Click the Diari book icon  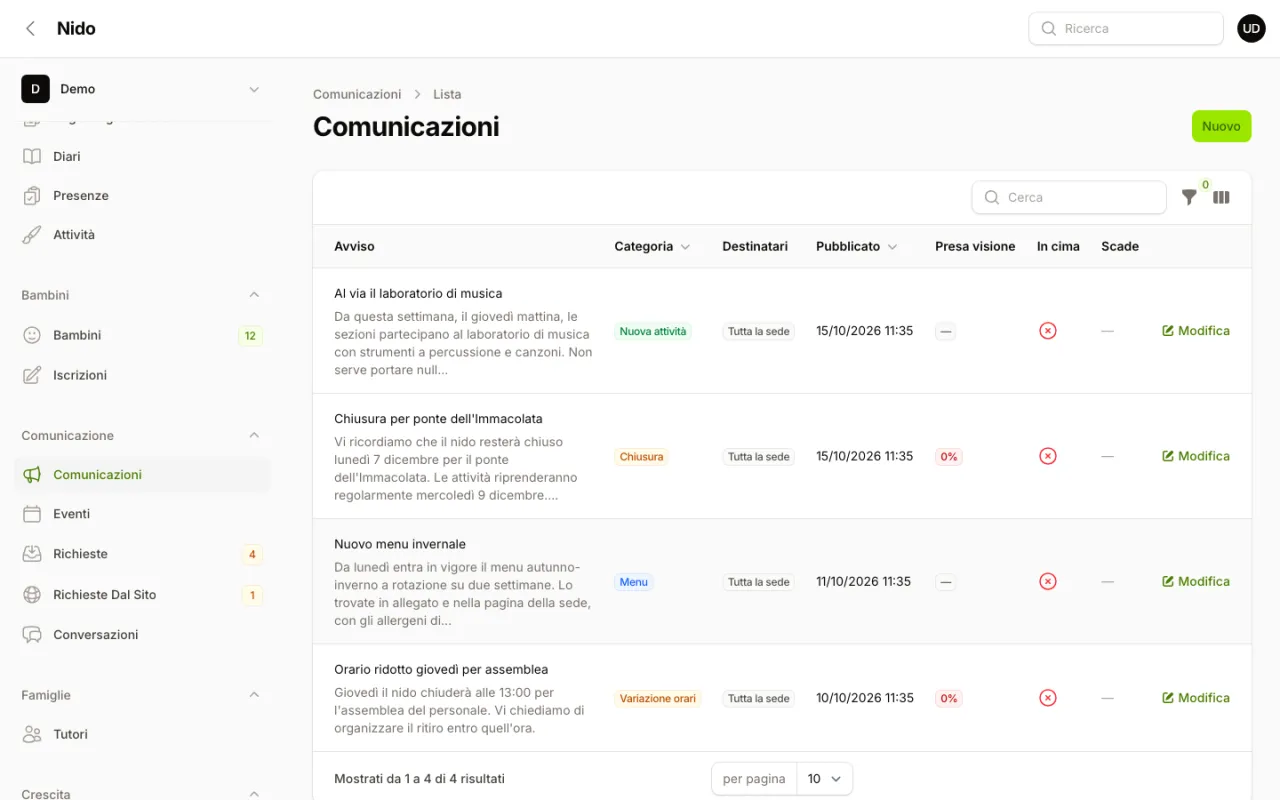tap(33, 156)
